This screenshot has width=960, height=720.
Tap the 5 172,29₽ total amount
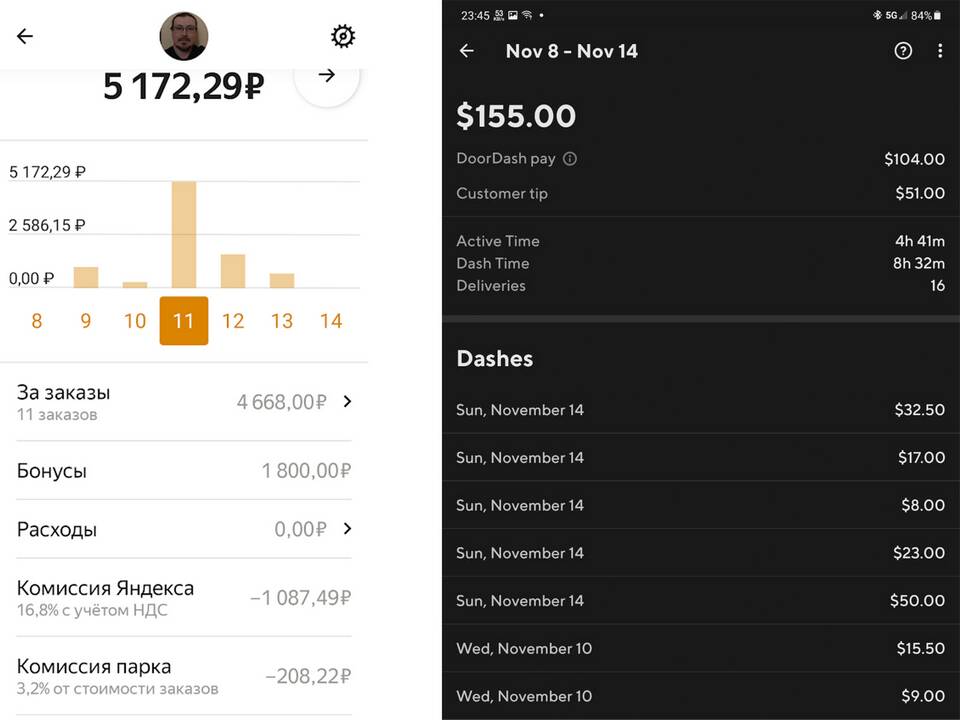click(x=184, y=86)
